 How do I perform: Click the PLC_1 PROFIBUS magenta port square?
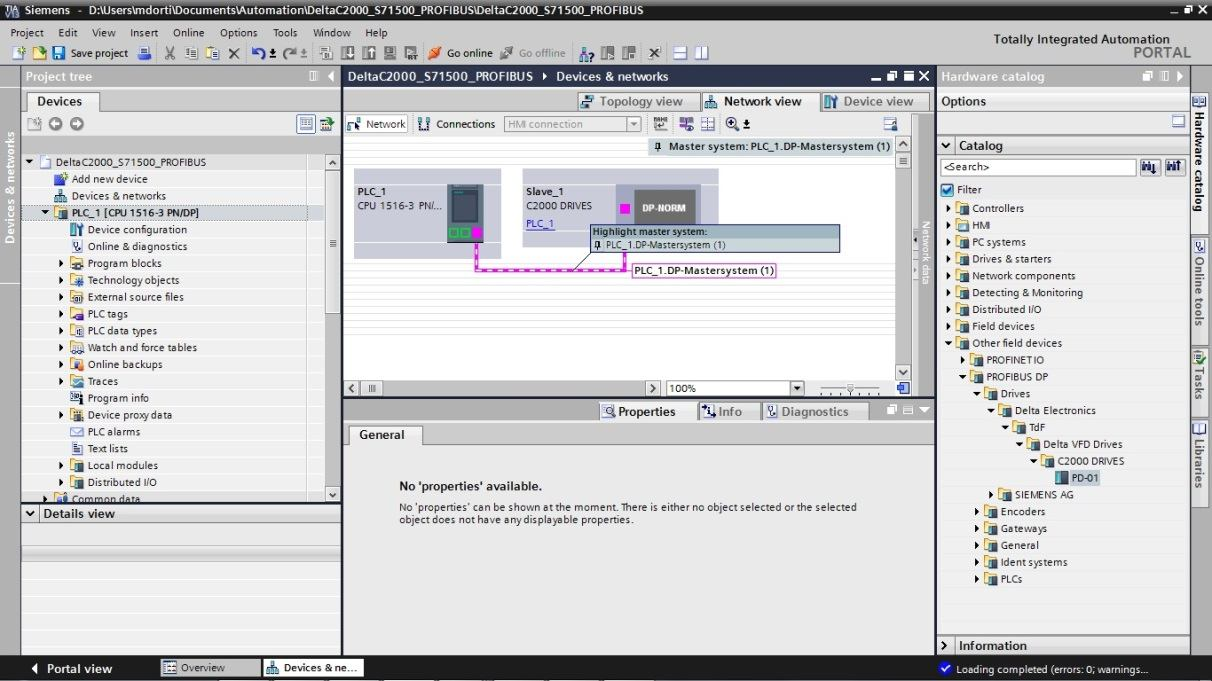(477, 233)
